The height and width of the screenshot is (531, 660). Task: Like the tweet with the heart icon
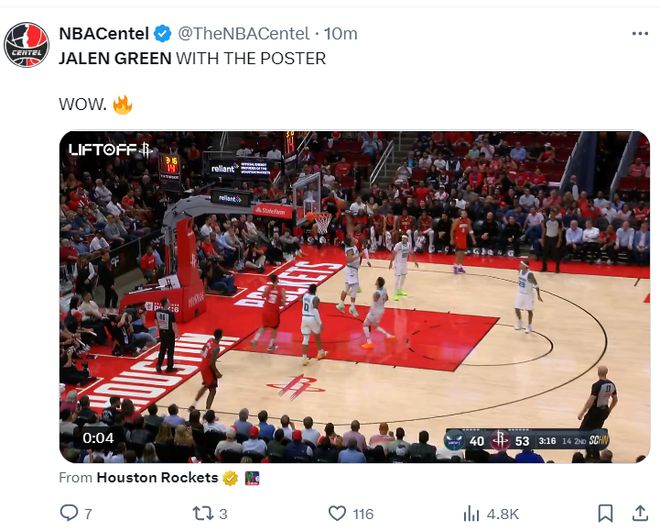click(337, 513)
